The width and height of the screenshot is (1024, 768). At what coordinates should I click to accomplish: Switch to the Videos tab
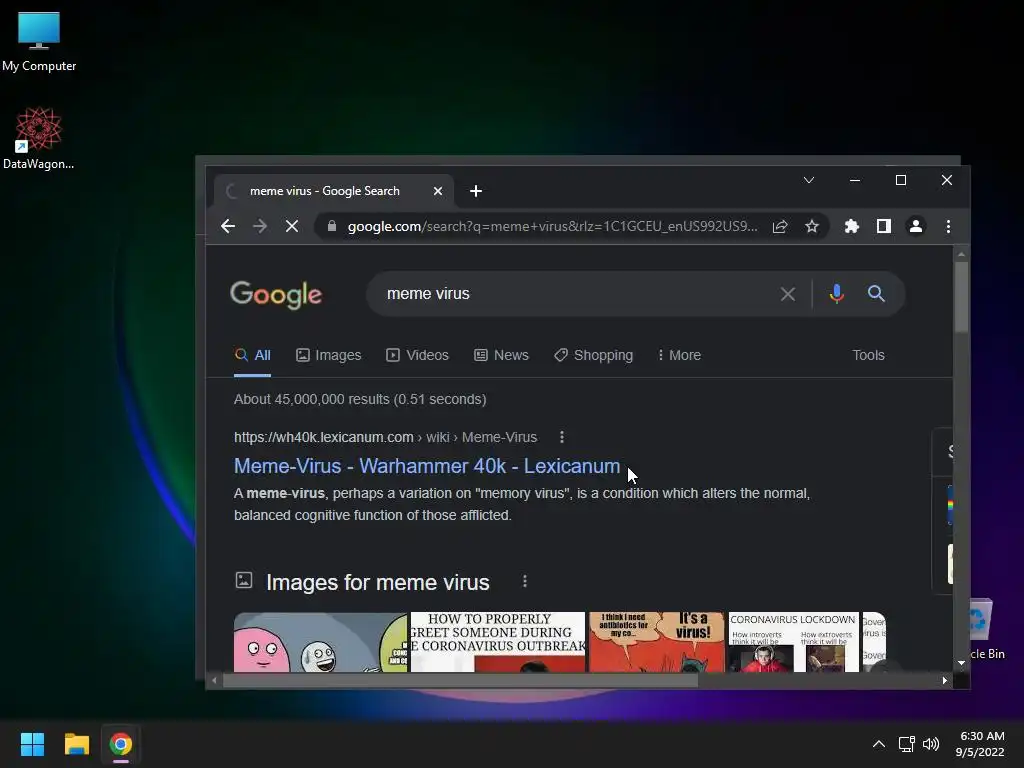(417, 355)
